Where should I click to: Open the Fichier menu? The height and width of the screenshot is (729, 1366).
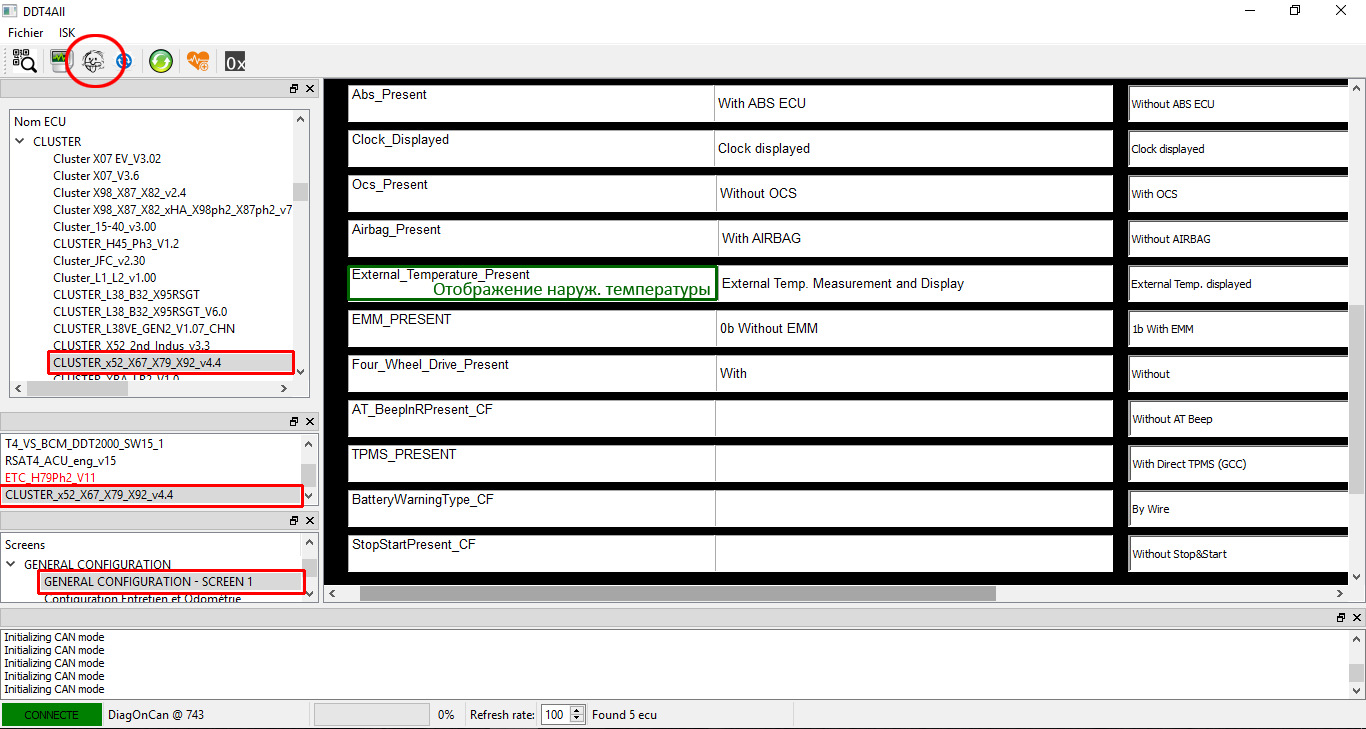tap(26, 33)
